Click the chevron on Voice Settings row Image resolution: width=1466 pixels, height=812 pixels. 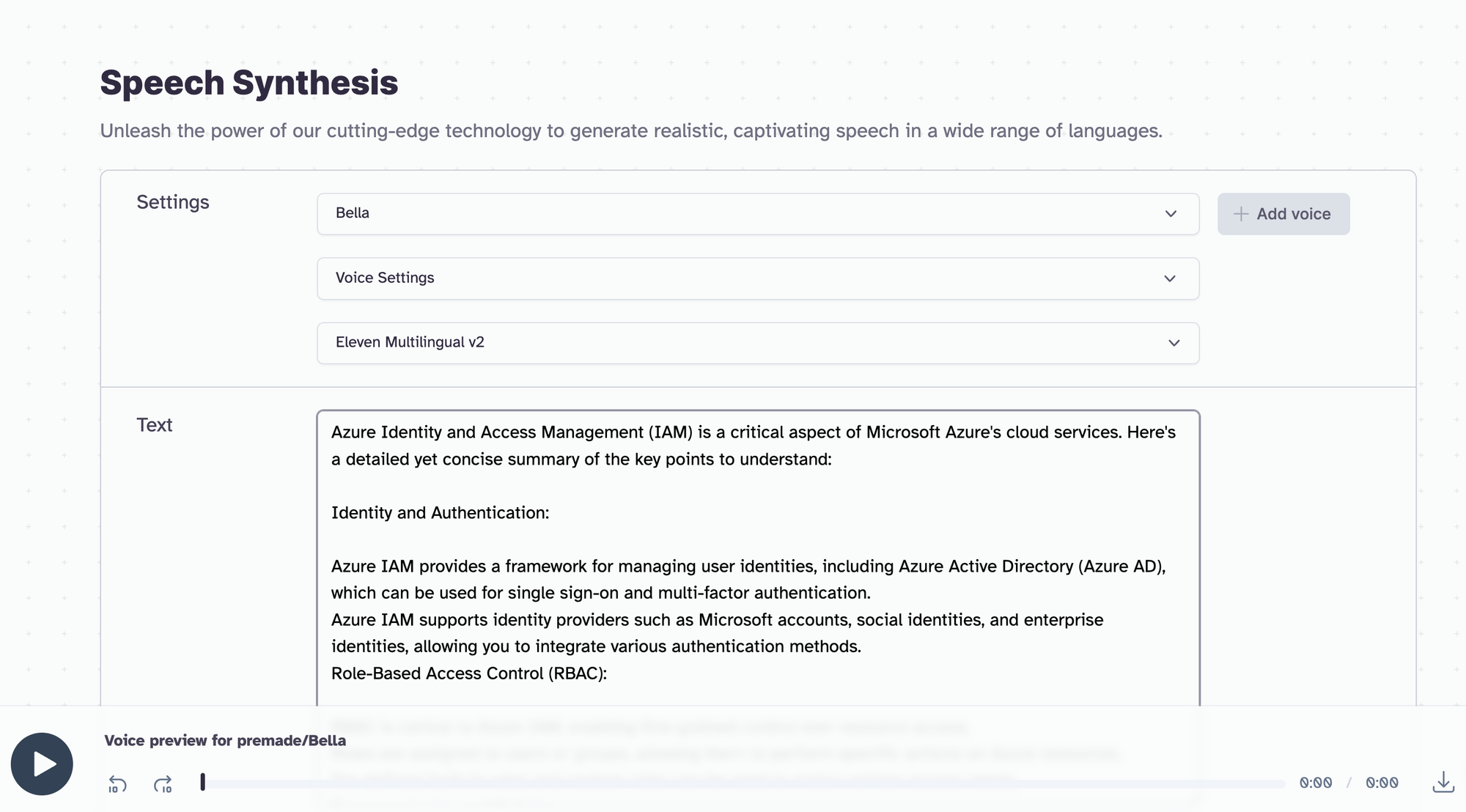[x=1170, y=278]
